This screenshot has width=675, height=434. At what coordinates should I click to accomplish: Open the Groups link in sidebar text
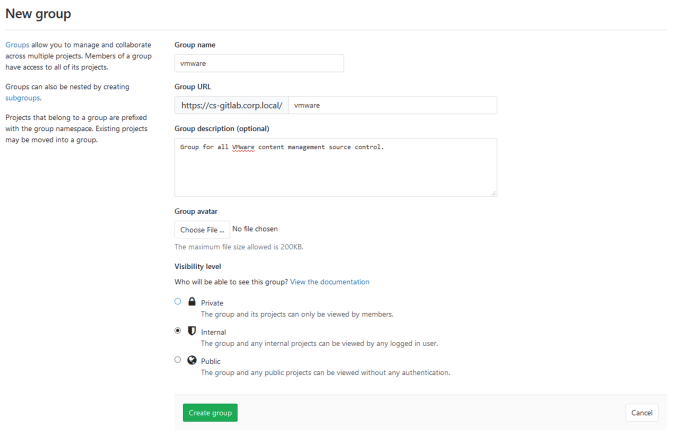(17, 45)
